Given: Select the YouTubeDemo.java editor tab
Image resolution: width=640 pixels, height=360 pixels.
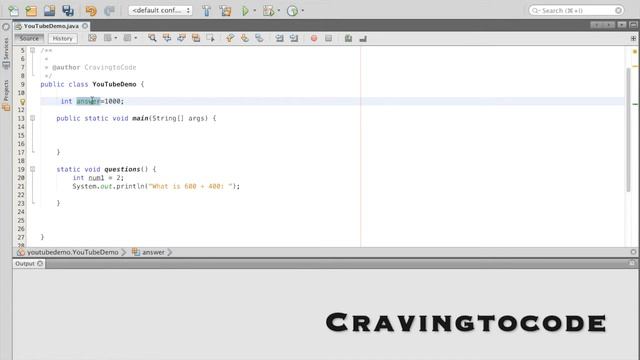Looking at the screenshot, I should tap(51, 26).
